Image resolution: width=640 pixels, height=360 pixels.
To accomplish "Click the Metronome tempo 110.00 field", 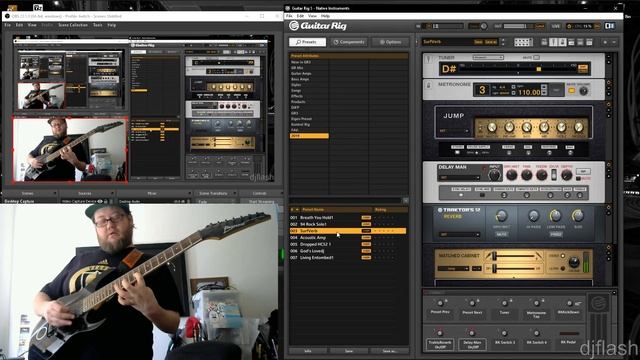I will point(529,92).
